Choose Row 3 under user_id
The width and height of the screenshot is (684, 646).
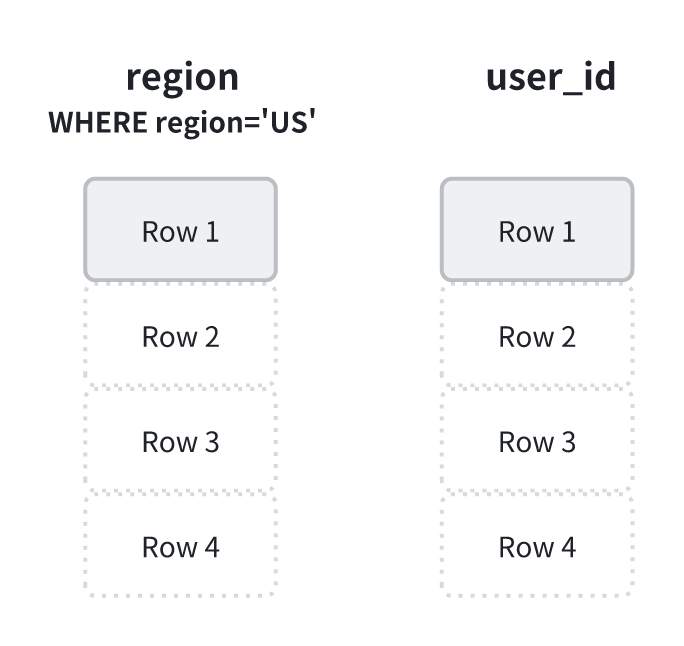(537, 442)
